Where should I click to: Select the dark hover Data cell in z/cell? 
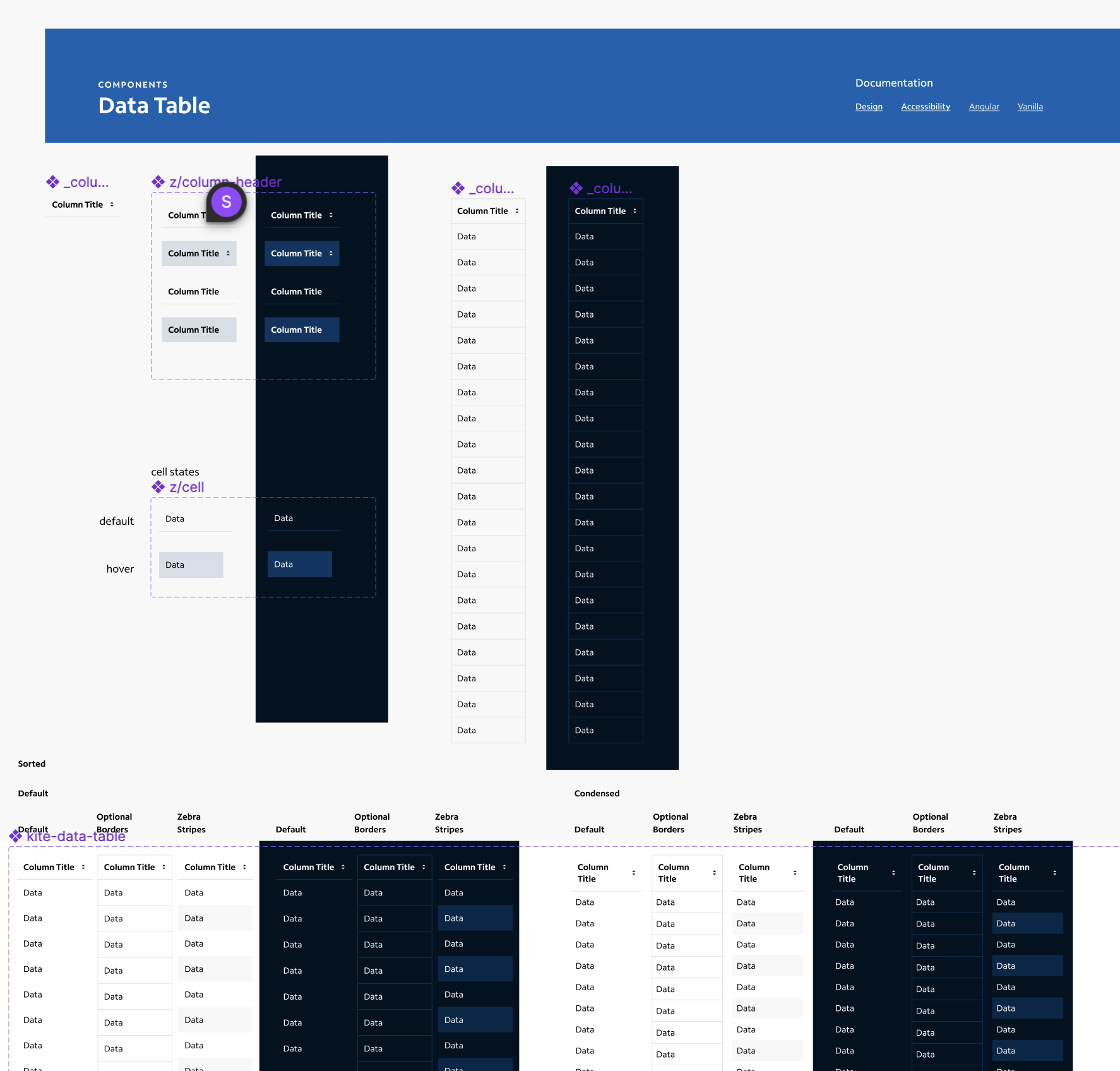300,564
